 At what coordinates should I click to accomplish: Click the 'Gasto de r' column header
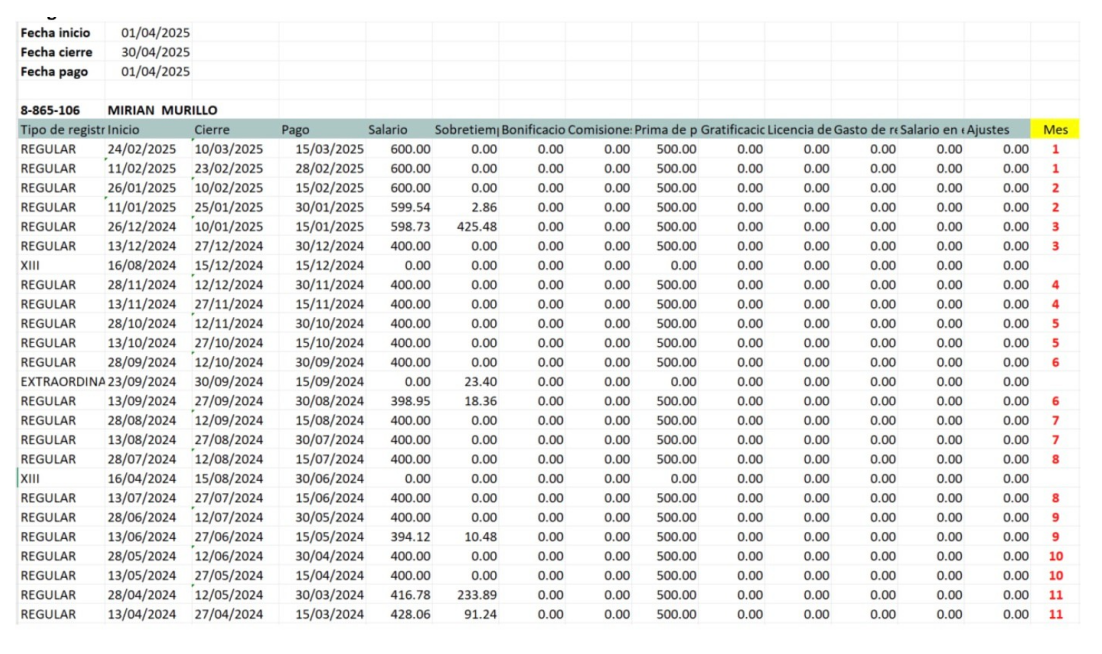(x=865, y=130)
